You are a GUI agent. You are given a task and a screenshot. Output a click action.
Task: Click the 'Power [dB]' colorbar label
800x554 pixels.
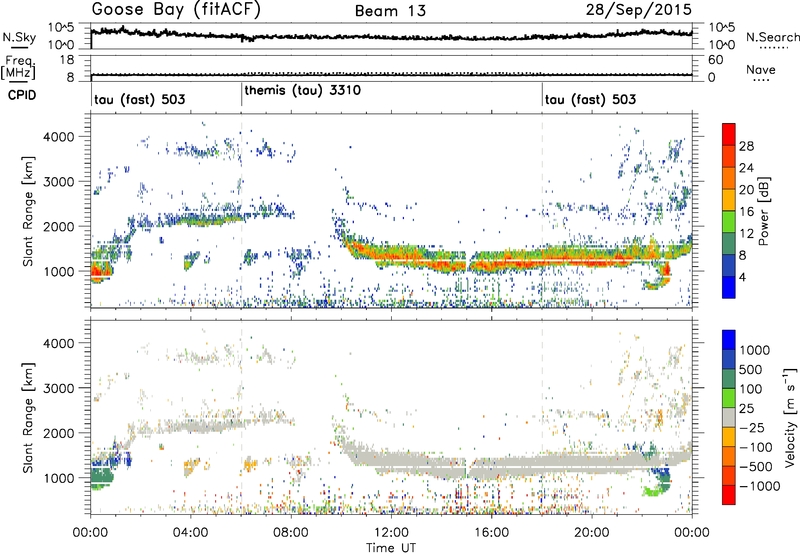(x=763, y=211)
